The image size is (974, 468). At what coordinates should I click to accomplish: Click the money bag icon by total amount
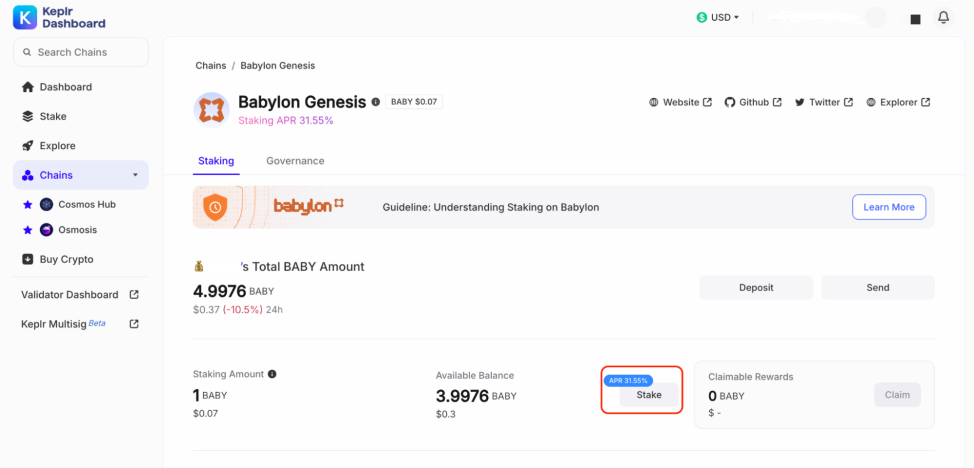click(x=199, y=267)
